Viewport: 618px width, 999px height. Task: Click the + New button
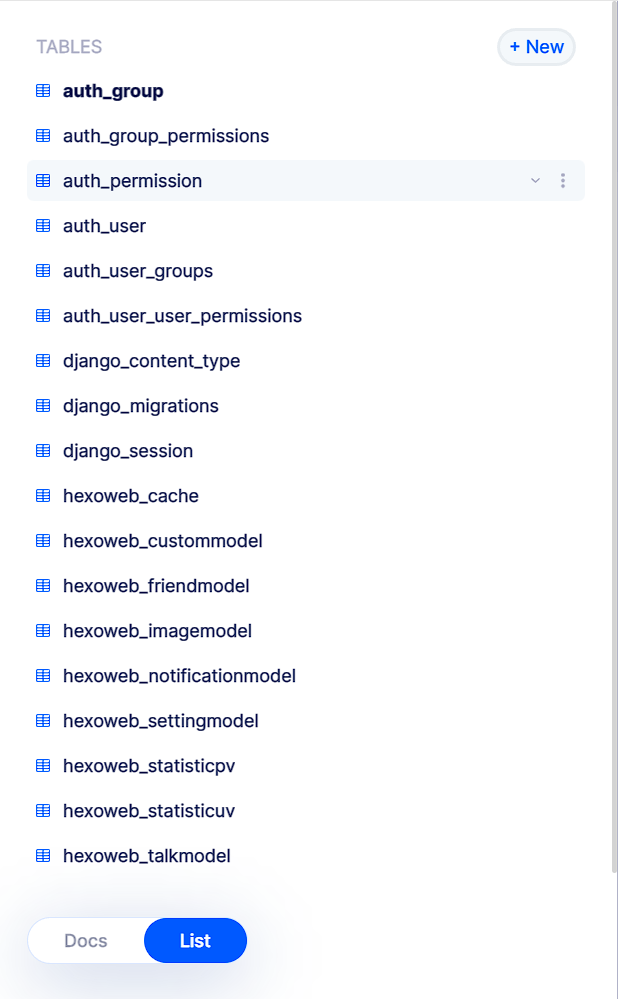(536, 47)
